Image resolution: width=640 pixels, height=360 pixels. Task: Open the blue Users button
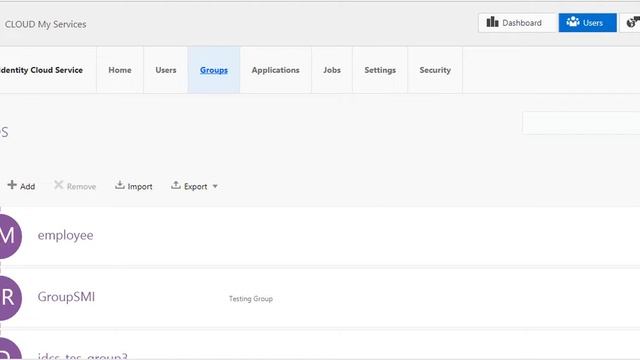587,23
